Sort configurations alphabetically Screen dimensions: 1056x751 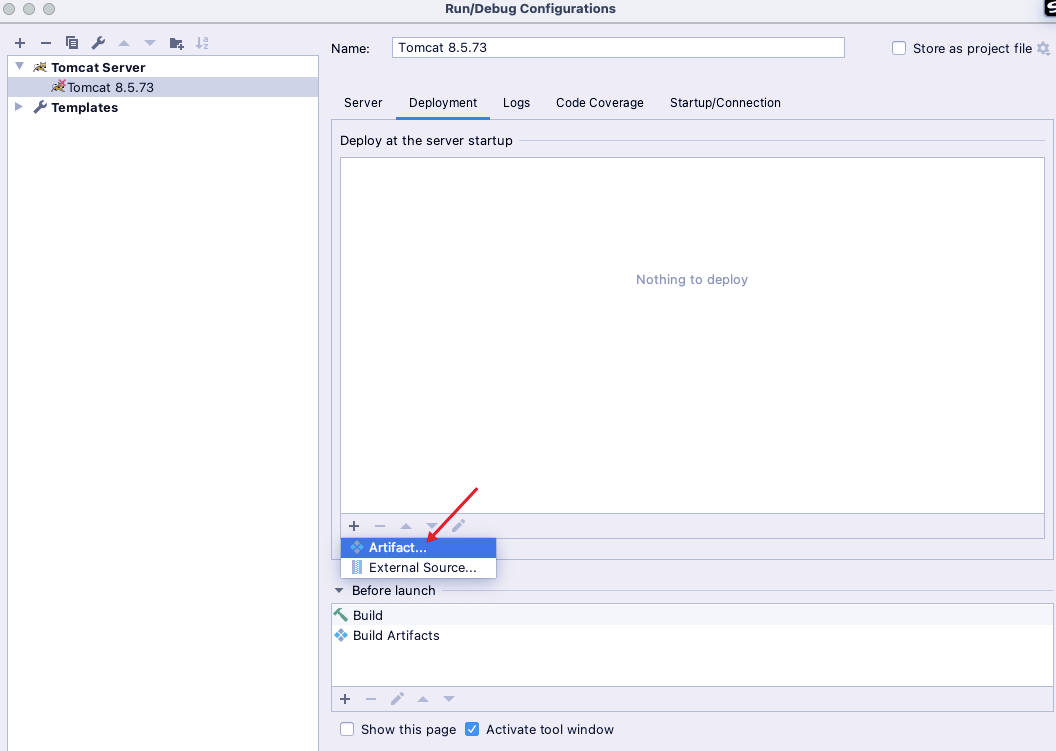pos(202,43)
